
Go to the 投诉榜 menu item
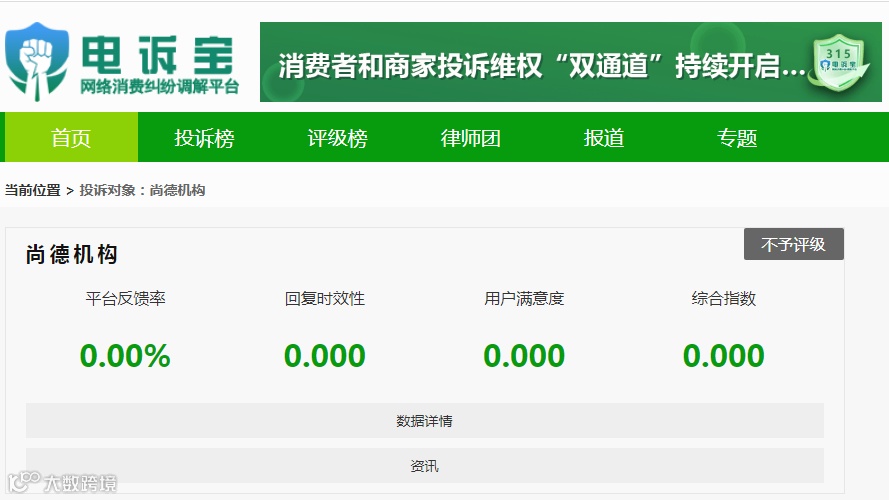(204, 138)
